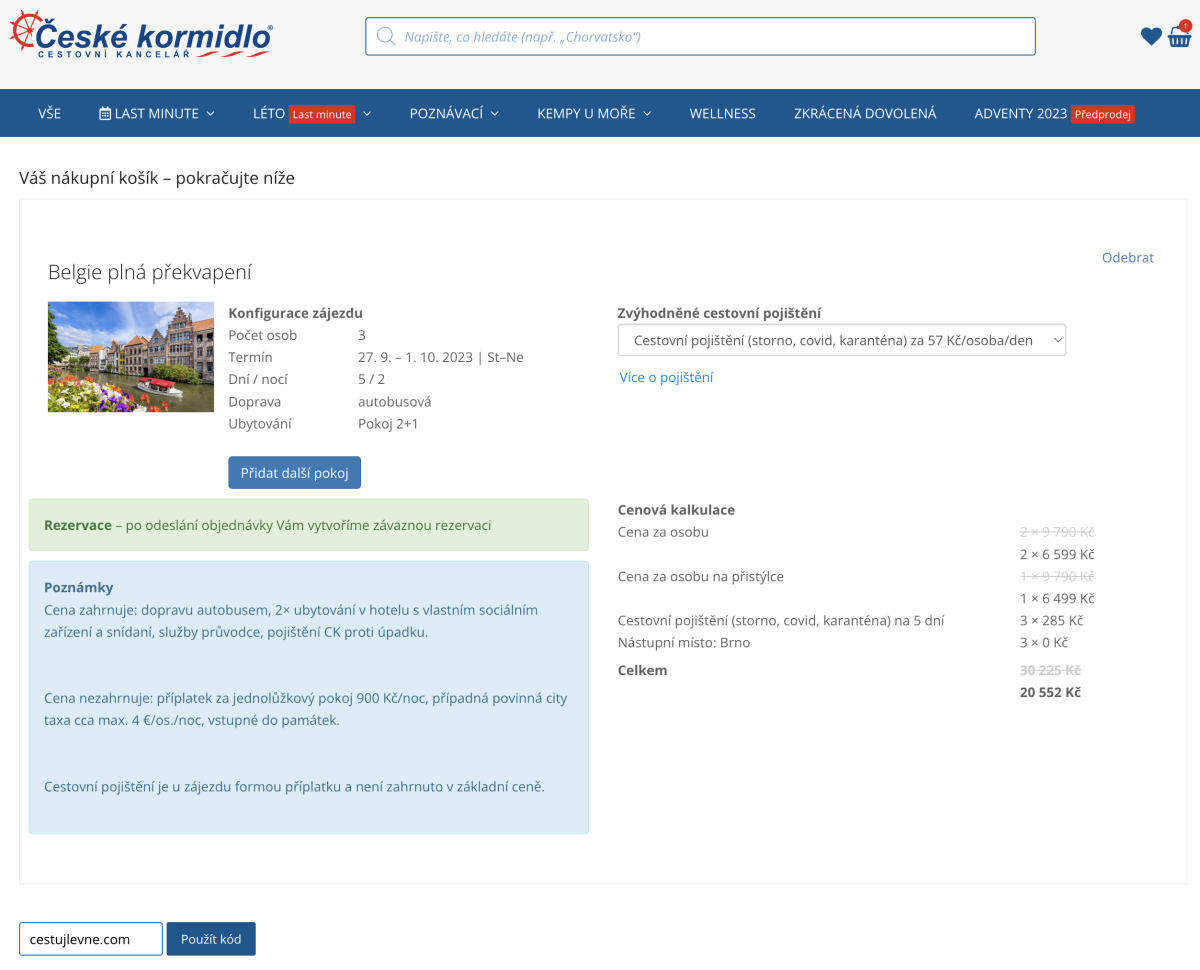Expand the POZNÁVACÍ menu chevron
1200x970 pixels.
pos(494,114)
